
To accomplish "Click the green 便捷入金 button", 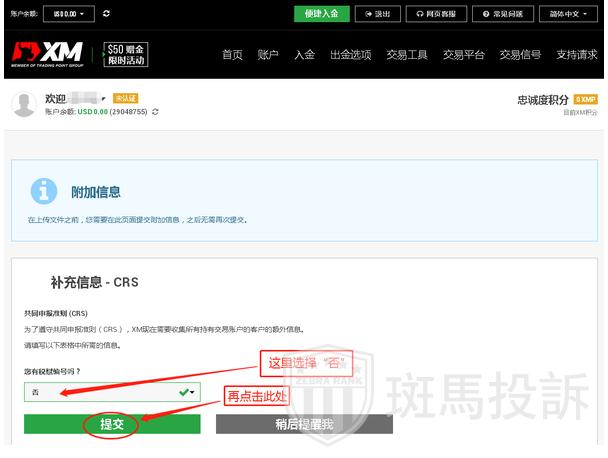I will click(321, 14).
